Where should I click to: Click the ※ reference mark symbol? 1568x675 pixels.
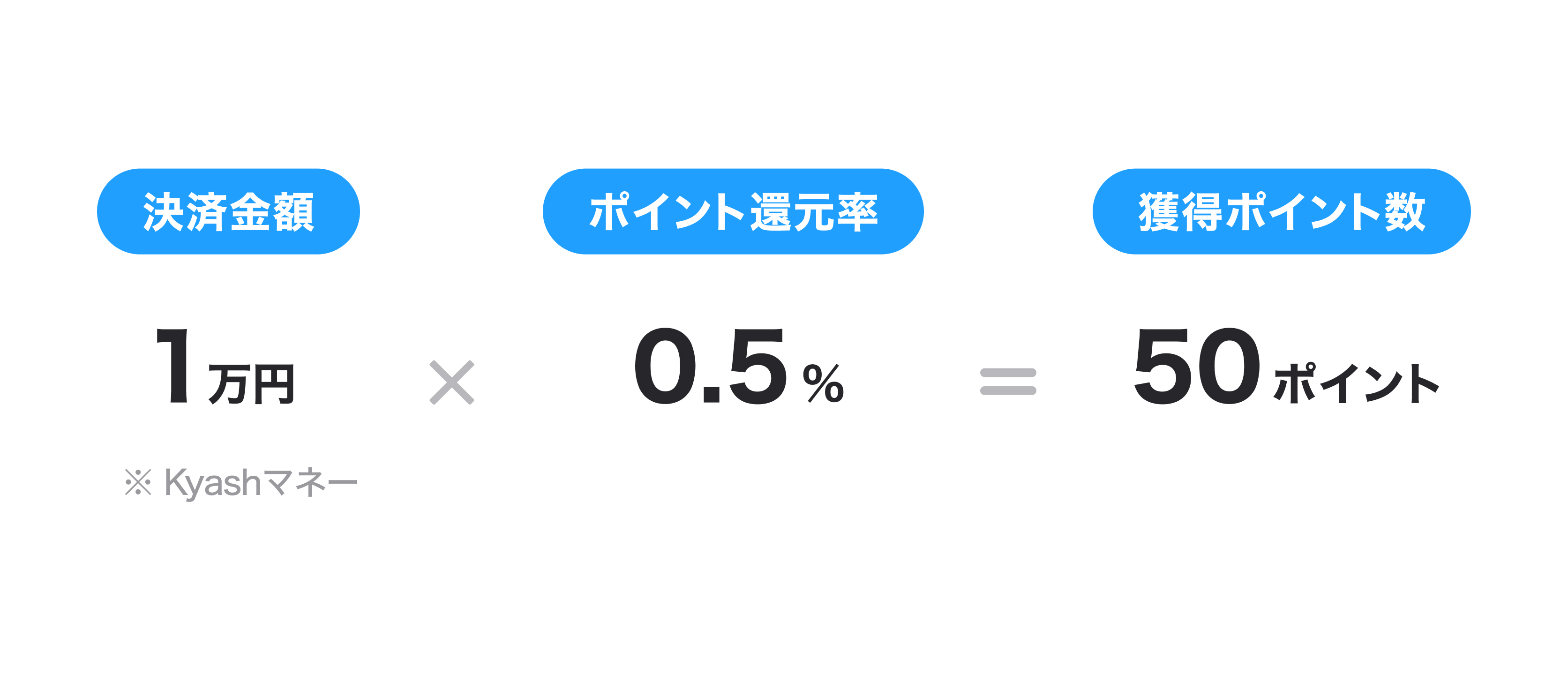tap(138, 483)
